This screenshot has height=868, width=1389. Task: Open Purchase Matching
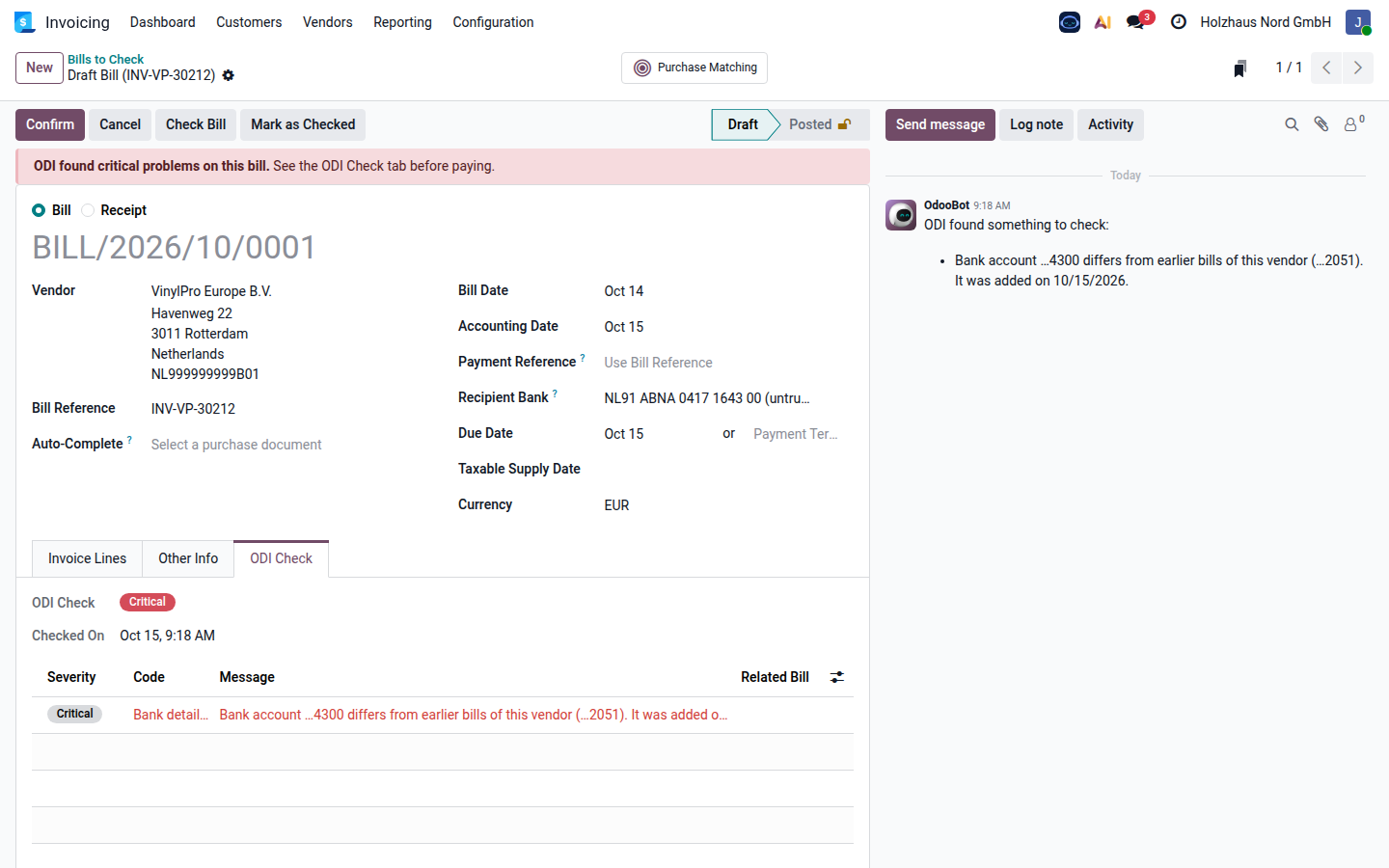(x=694, y=68)
